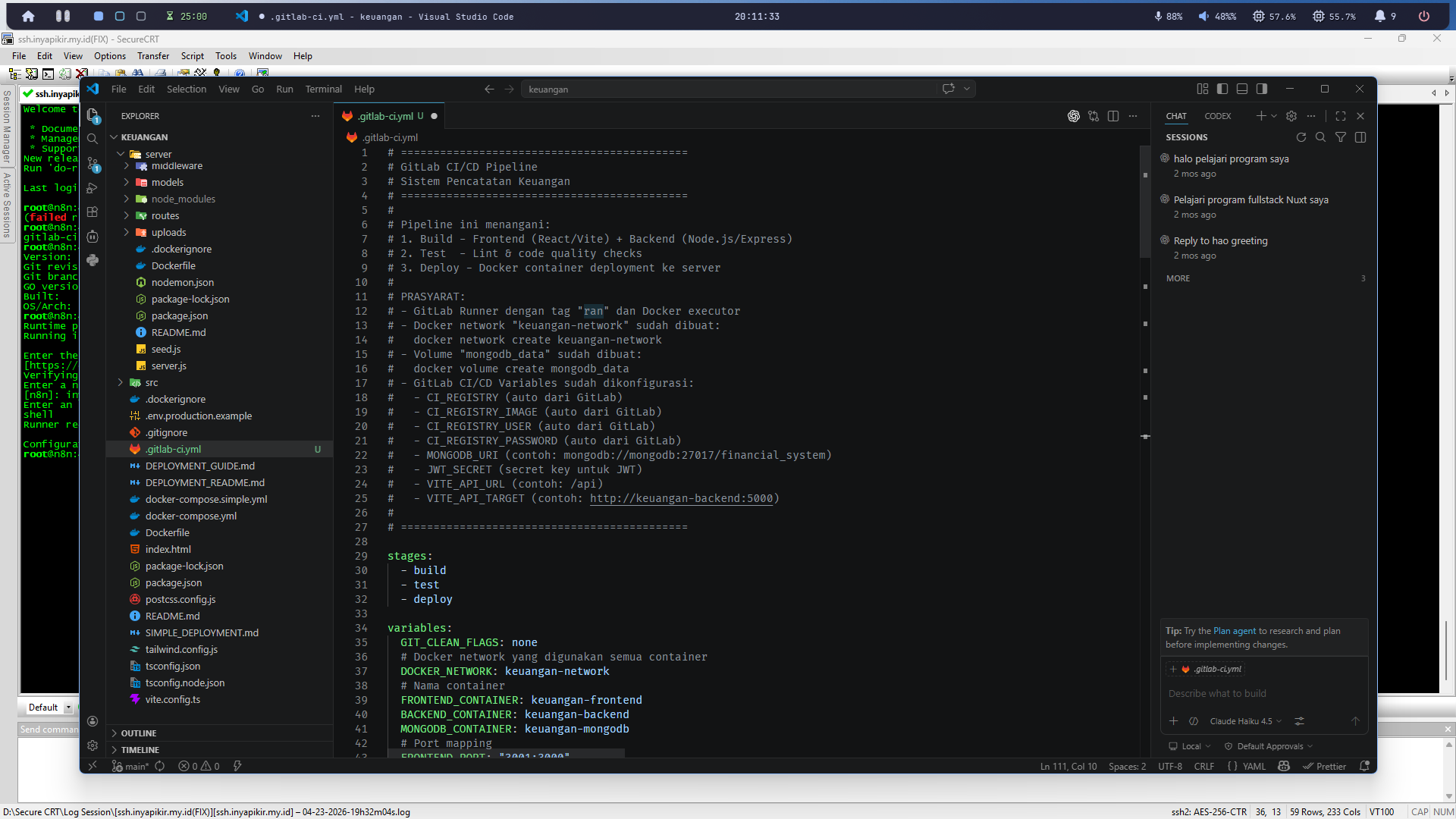The height and width of the screenshot is (819, 1456).
Task: Open the Explorer view in activity bar
Action: 93,115
